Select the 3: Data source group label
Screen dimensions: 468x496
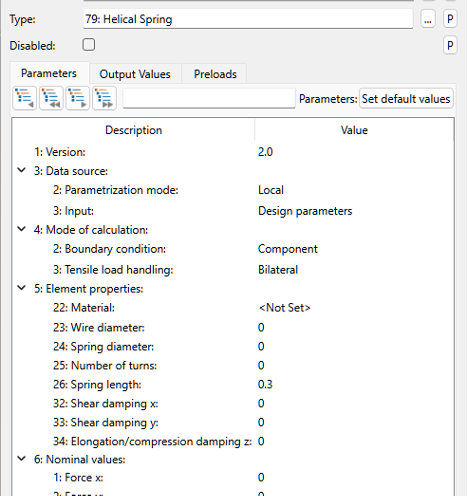[71, 171]
